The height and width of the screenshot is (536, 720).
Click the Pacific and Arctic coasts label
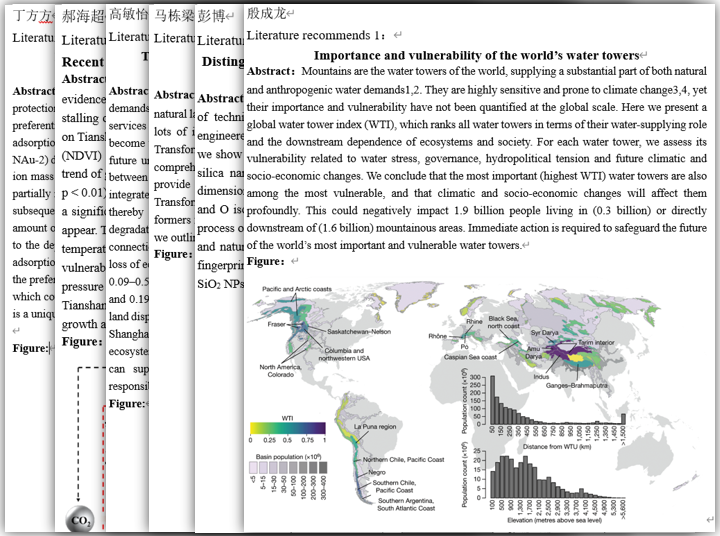[298, 290]
